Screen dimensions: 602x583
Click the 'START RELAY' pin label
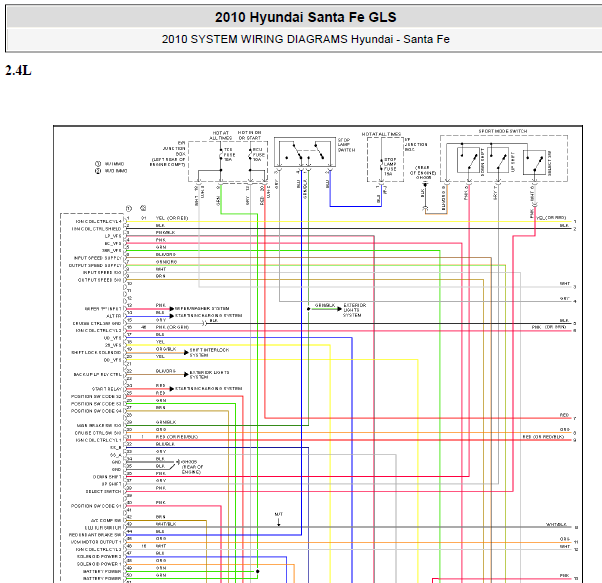click(107, 389)
